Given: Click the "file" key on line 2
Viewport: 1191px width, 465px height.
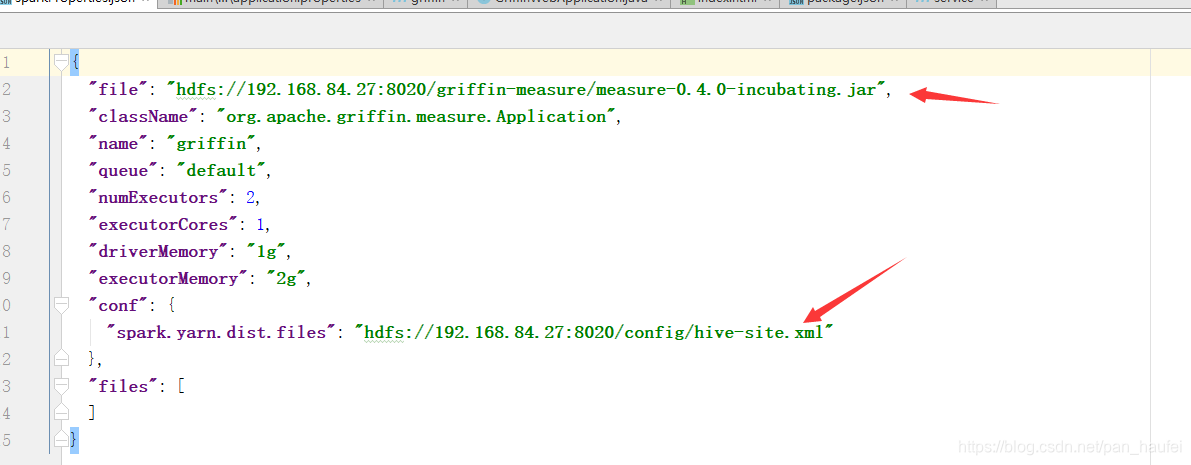Looking at the screenshot, I should (x=118, y=90).
